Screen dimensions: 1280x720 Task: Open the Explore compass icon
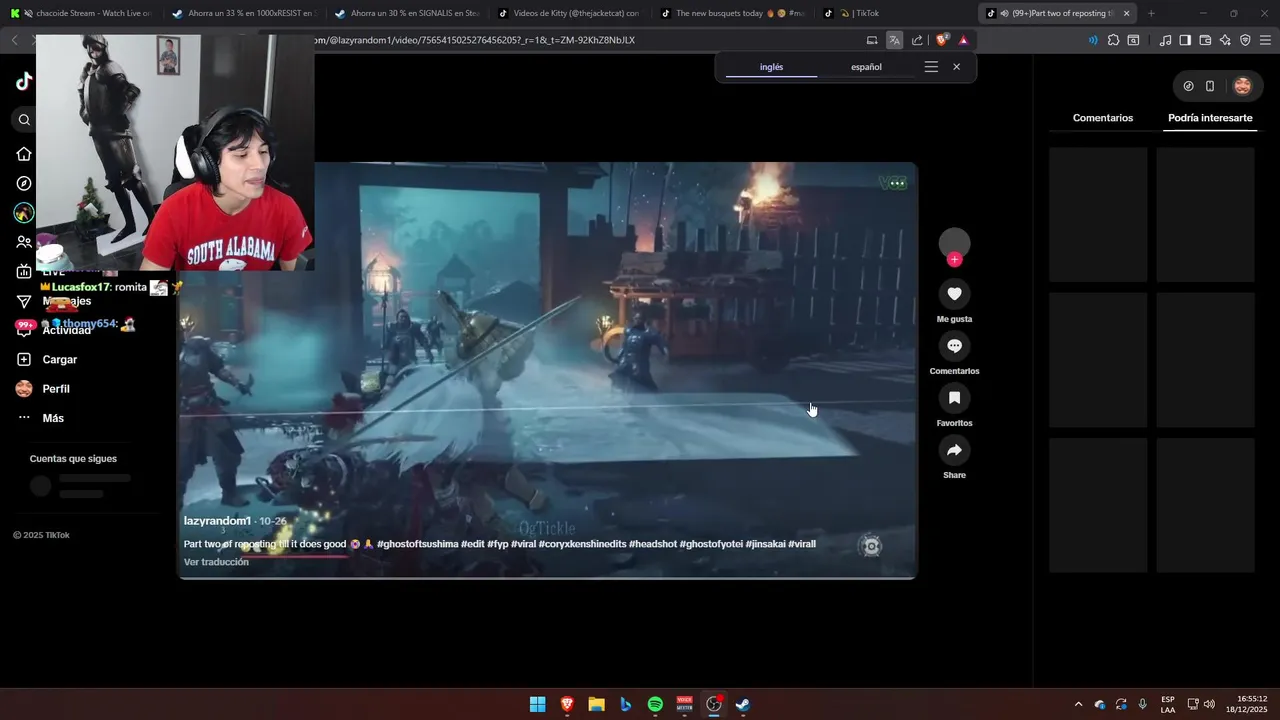tap(24, 183)
